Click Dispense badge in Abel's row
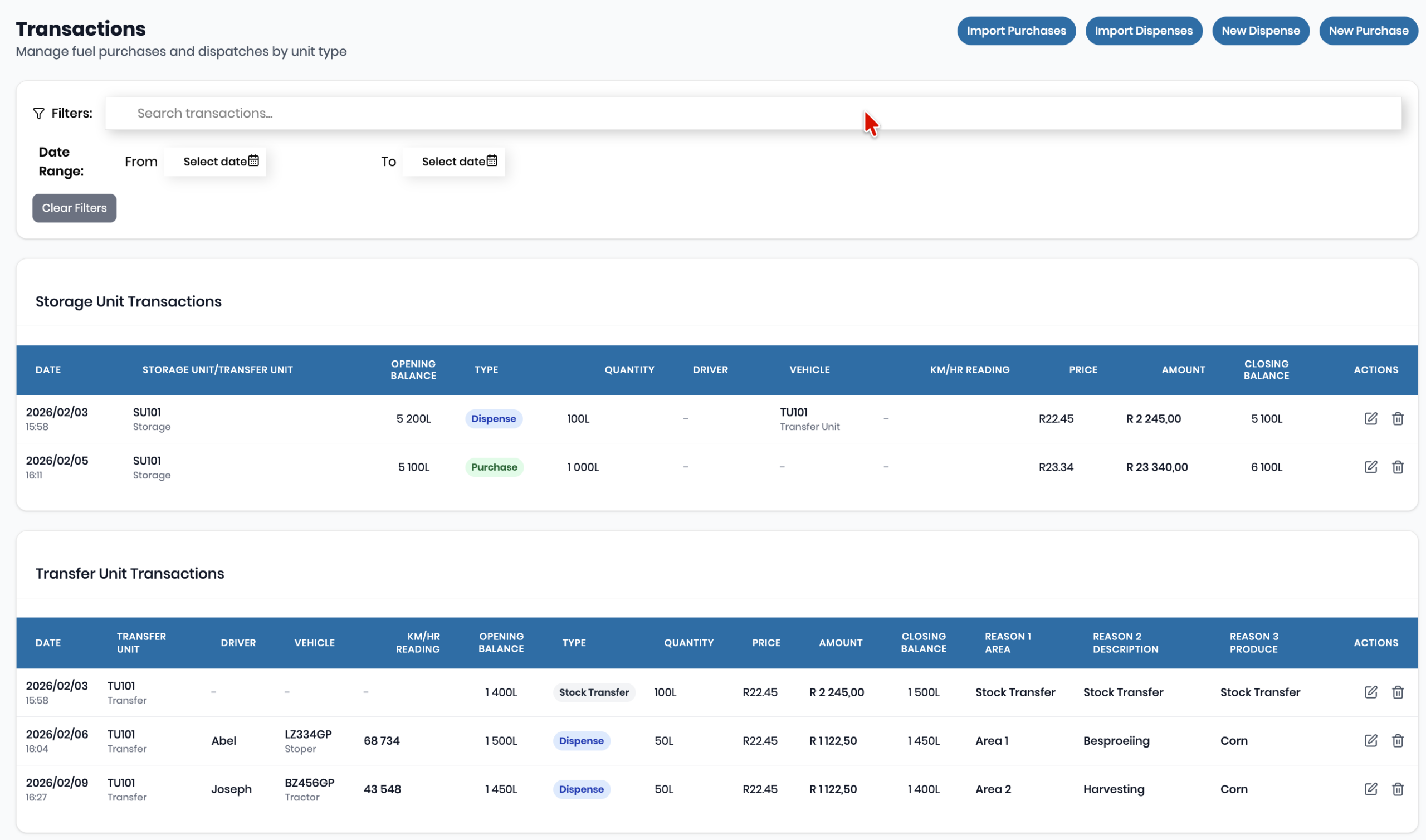 (x=581, y=740)
